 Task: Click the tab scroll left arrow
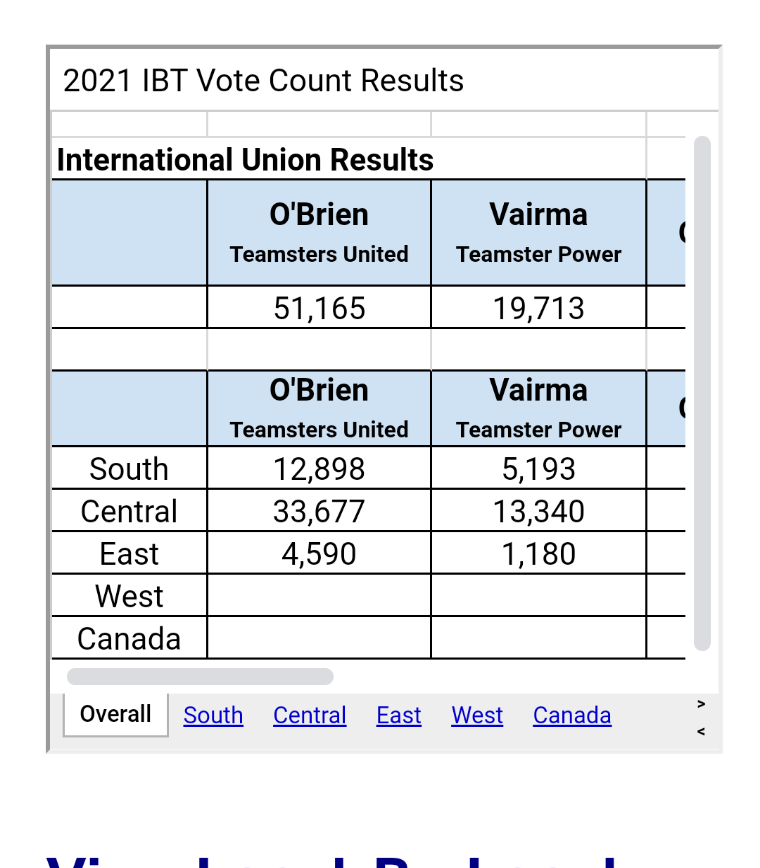pyautogui.click(x=701, y=731)
